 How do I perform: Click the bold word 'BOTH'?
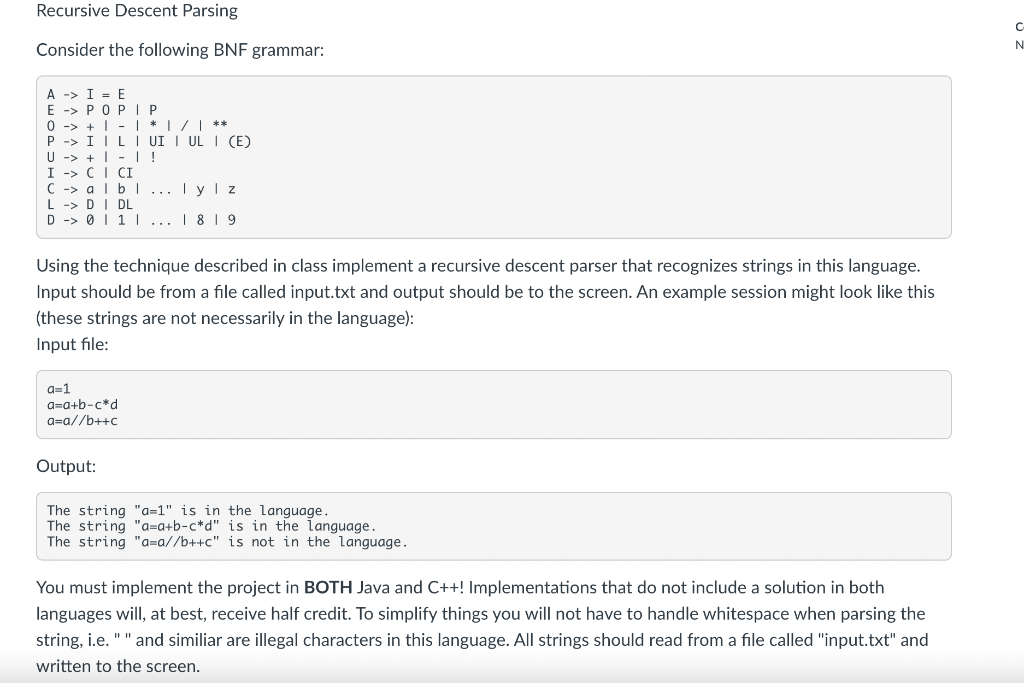pos(328,588)
